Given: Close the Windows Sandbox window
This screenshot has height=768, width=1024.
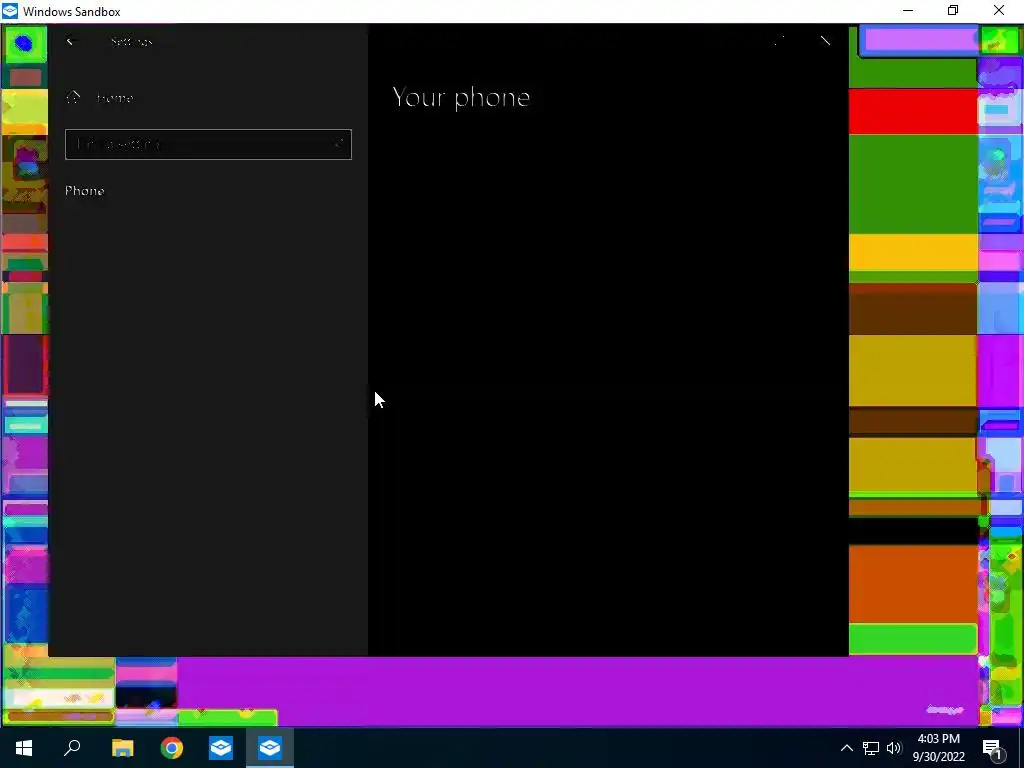Looking at the screenshot, I should pos(999,10).
